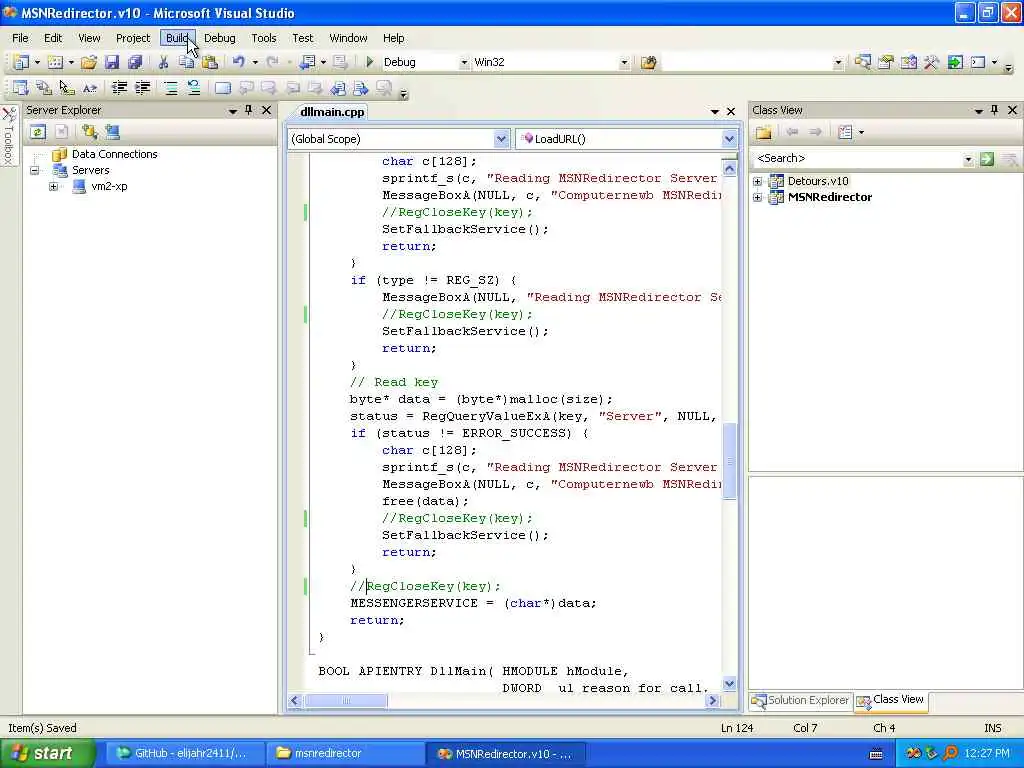The image size is (1024, 768).
Task: Open Solution Explorer from the toolbar icon
Action: 862,62
